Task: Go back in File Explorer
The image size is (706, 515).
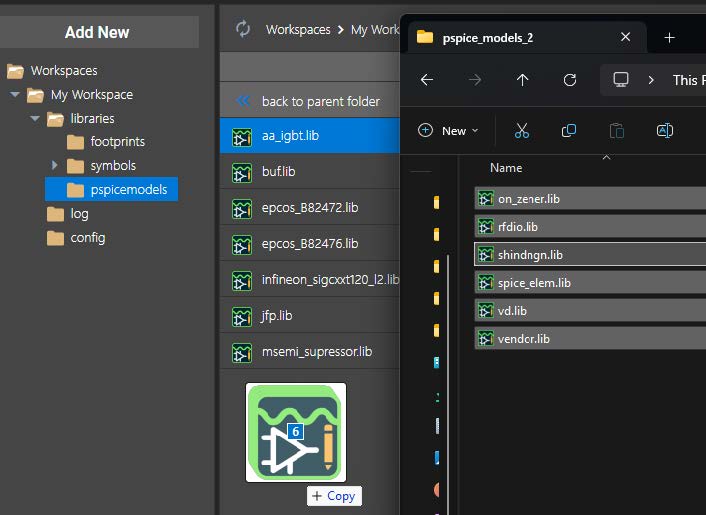Action: (x=427, y=80)
